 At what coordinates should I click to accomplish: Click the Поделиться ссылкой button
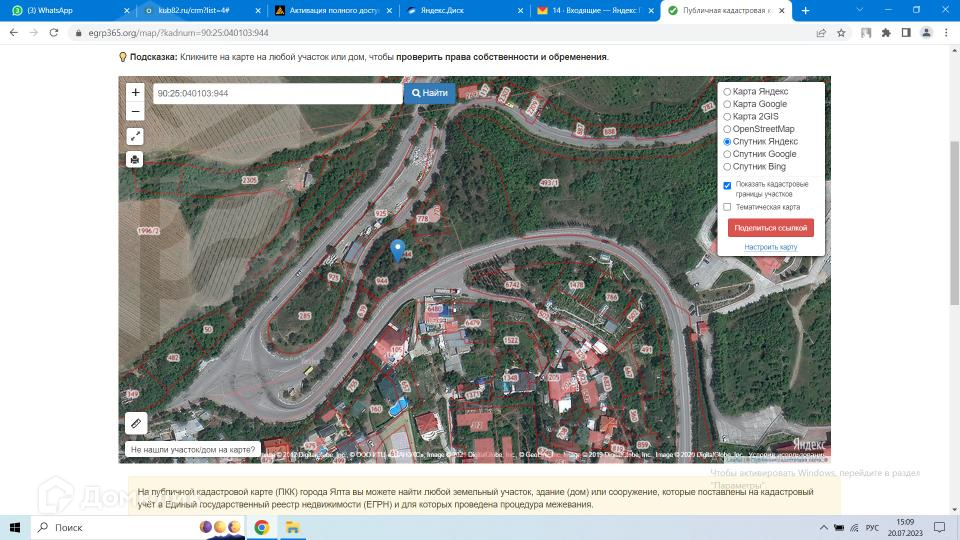tap(770, 228)
